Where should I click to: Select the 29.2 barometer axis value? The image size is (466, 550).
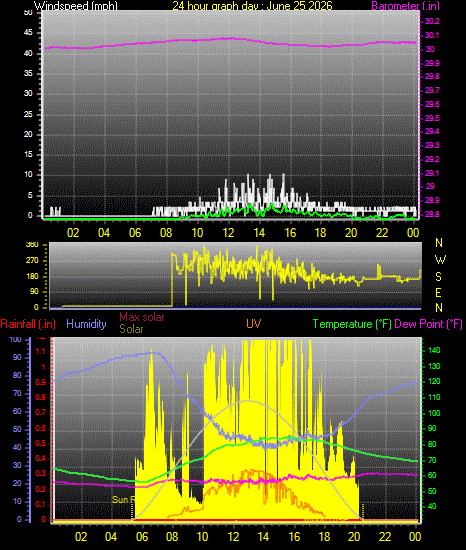tap(432, 159)
